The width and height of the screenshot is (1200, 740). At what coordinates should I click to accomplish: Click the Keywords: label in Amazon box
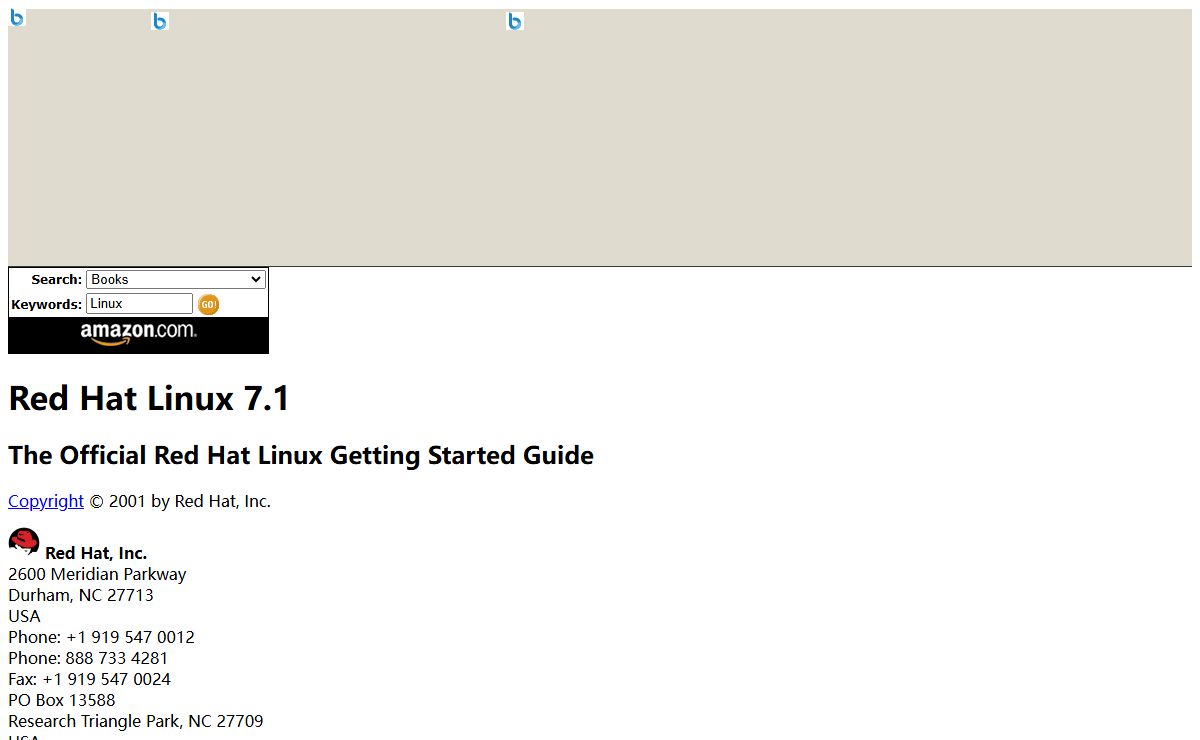tap(47, 304)
